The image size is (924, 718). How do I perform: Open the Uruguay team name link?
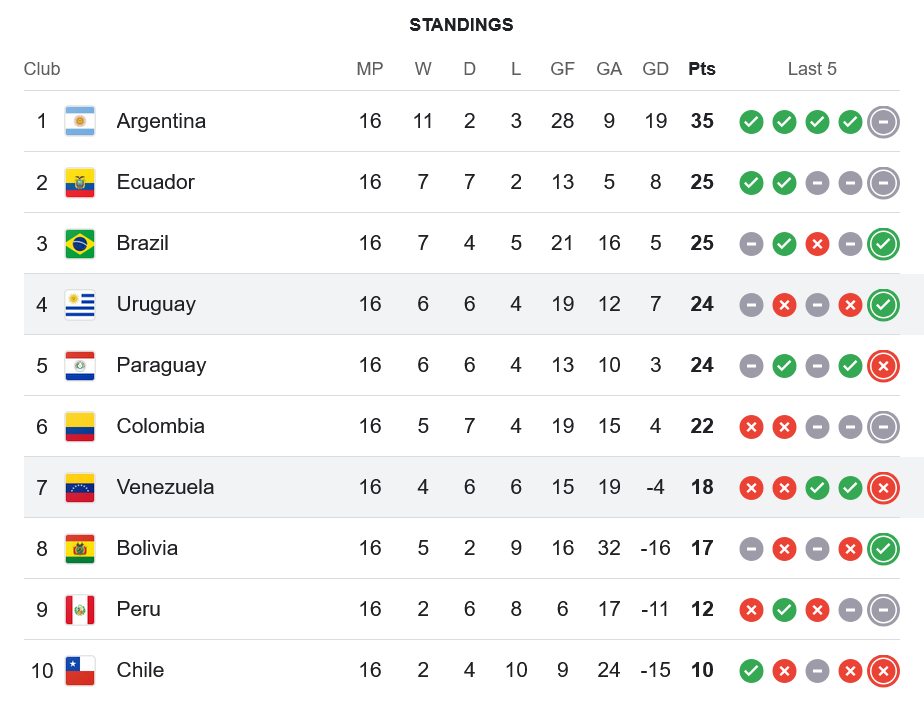(x=156, y=304)
